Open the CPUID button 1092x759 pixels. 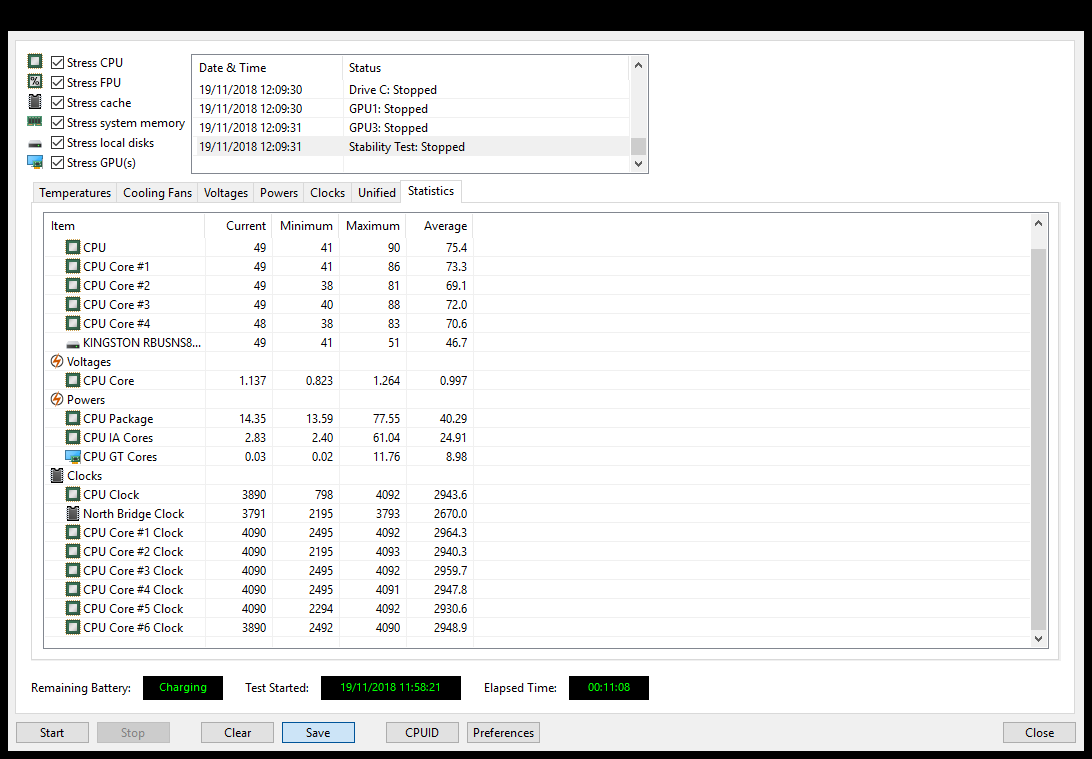(x=422, y=733)
